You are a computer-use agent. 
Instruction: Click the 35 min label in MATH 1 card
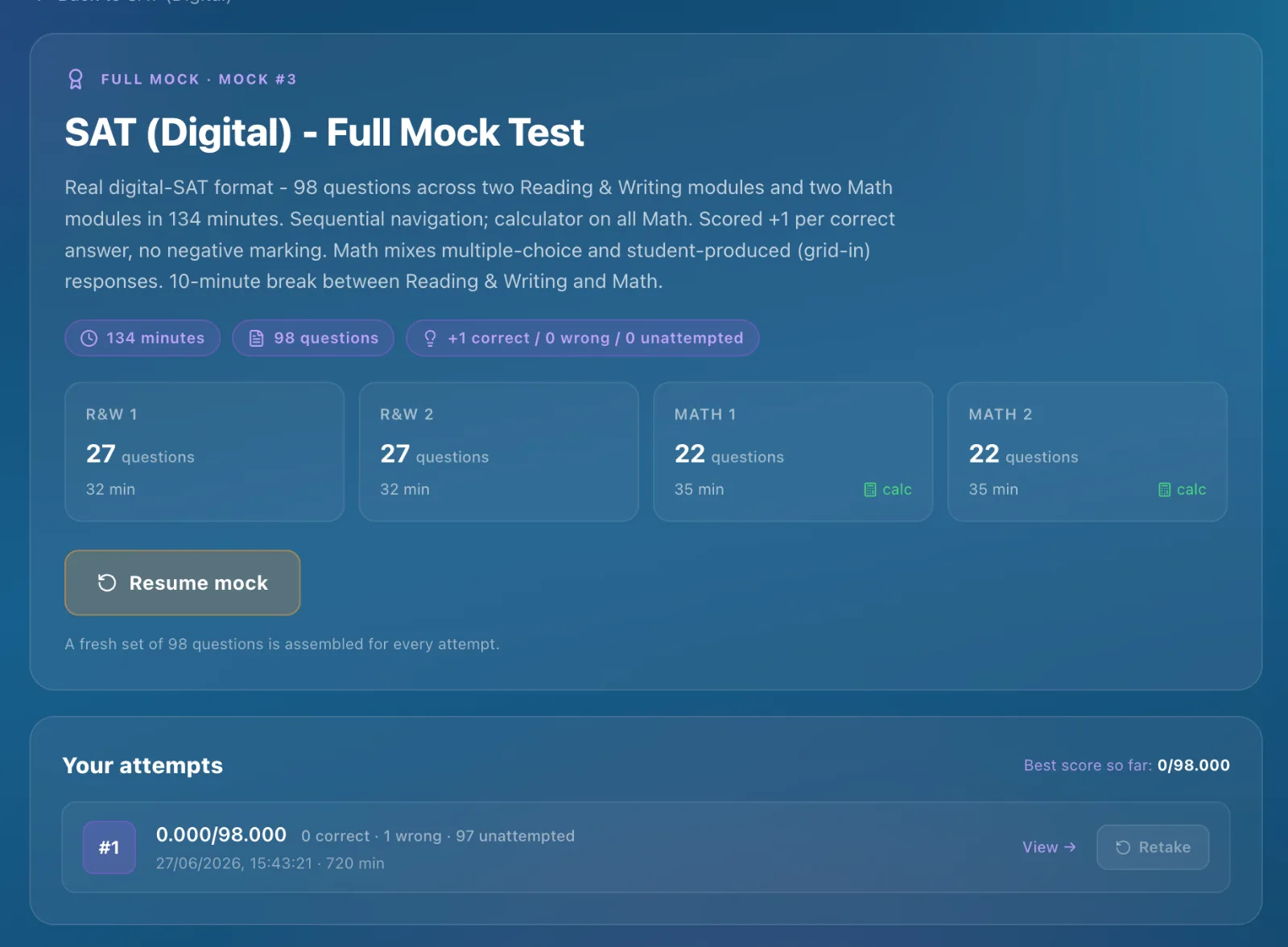point(699,489)
